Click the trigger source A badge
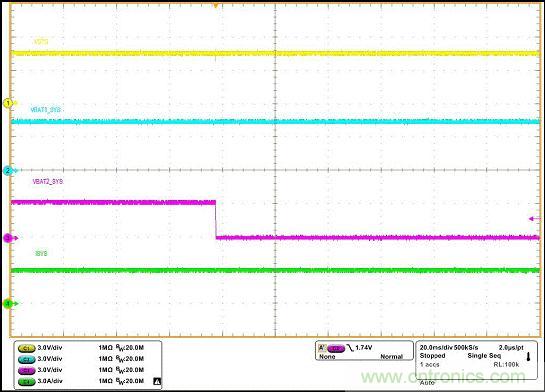Image resolution: width=545 pixels, height=392 pixels. [x=322, y=348]
